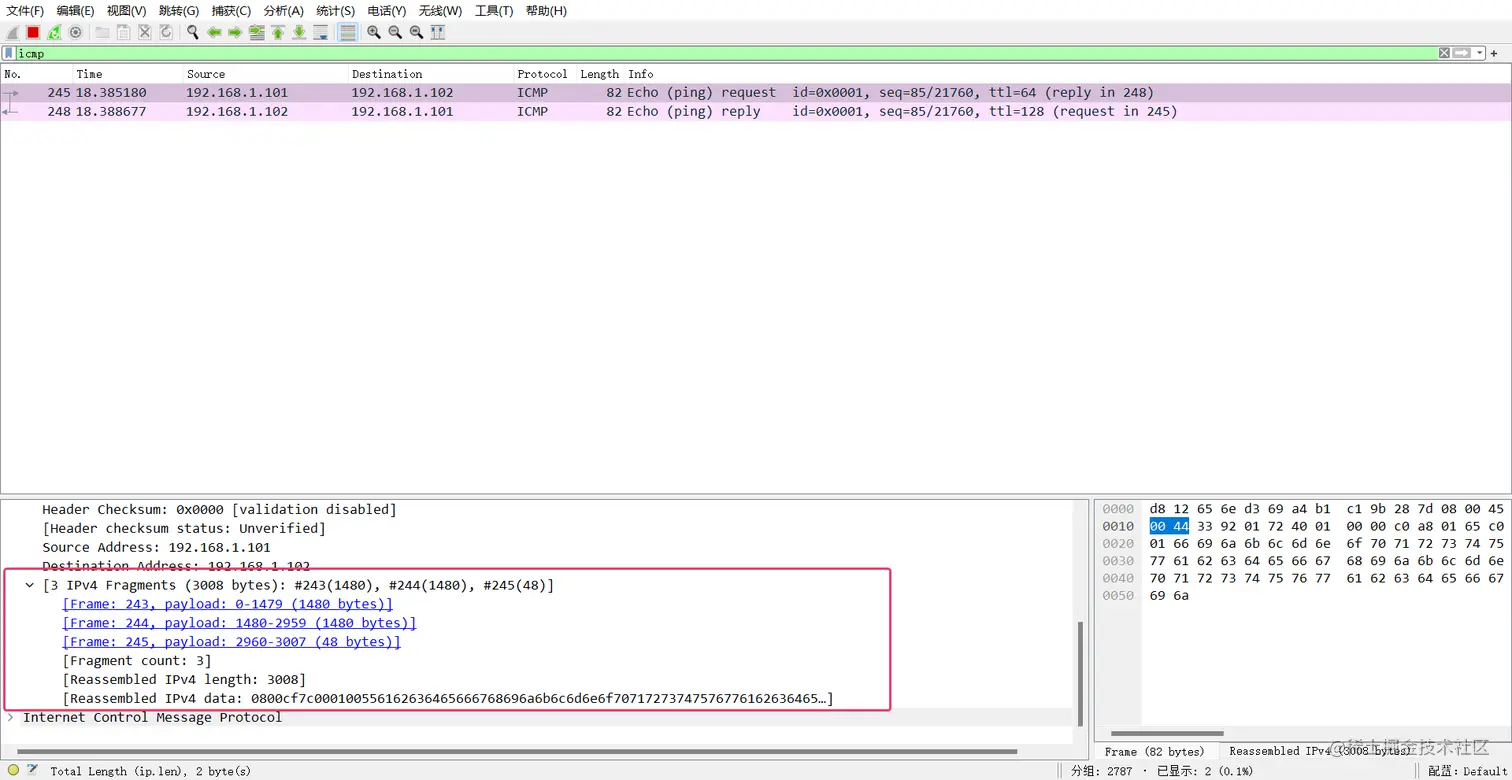
Task: Collapse the 3 IPv4 Fragments tree node
Action: coord(30,585)
